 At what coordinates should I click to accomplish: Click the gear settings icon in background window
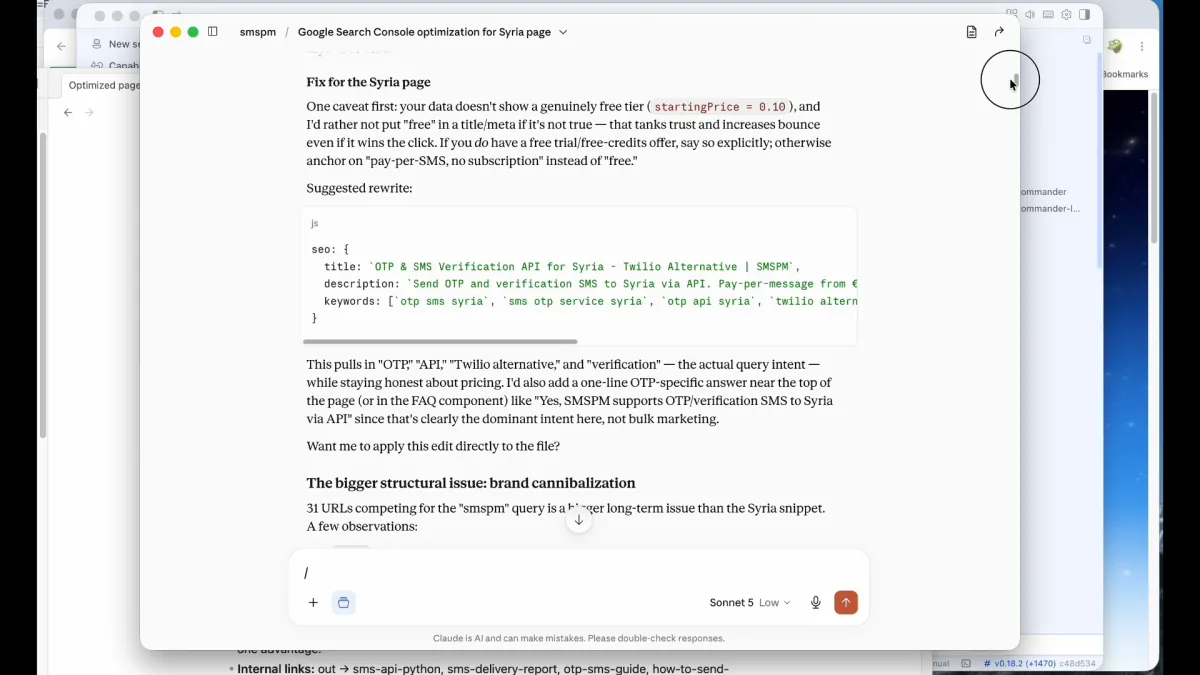(1066, 15)
